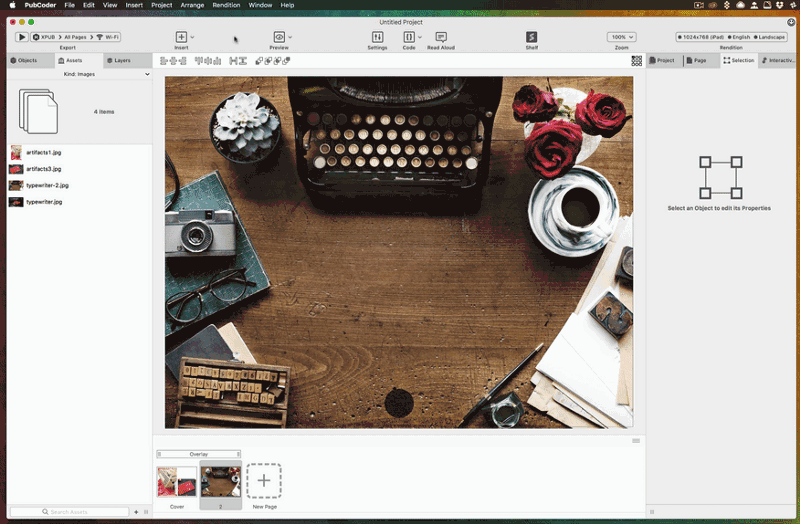Open the Edit menu
The image size is (800, 524).
pos(89,5)
